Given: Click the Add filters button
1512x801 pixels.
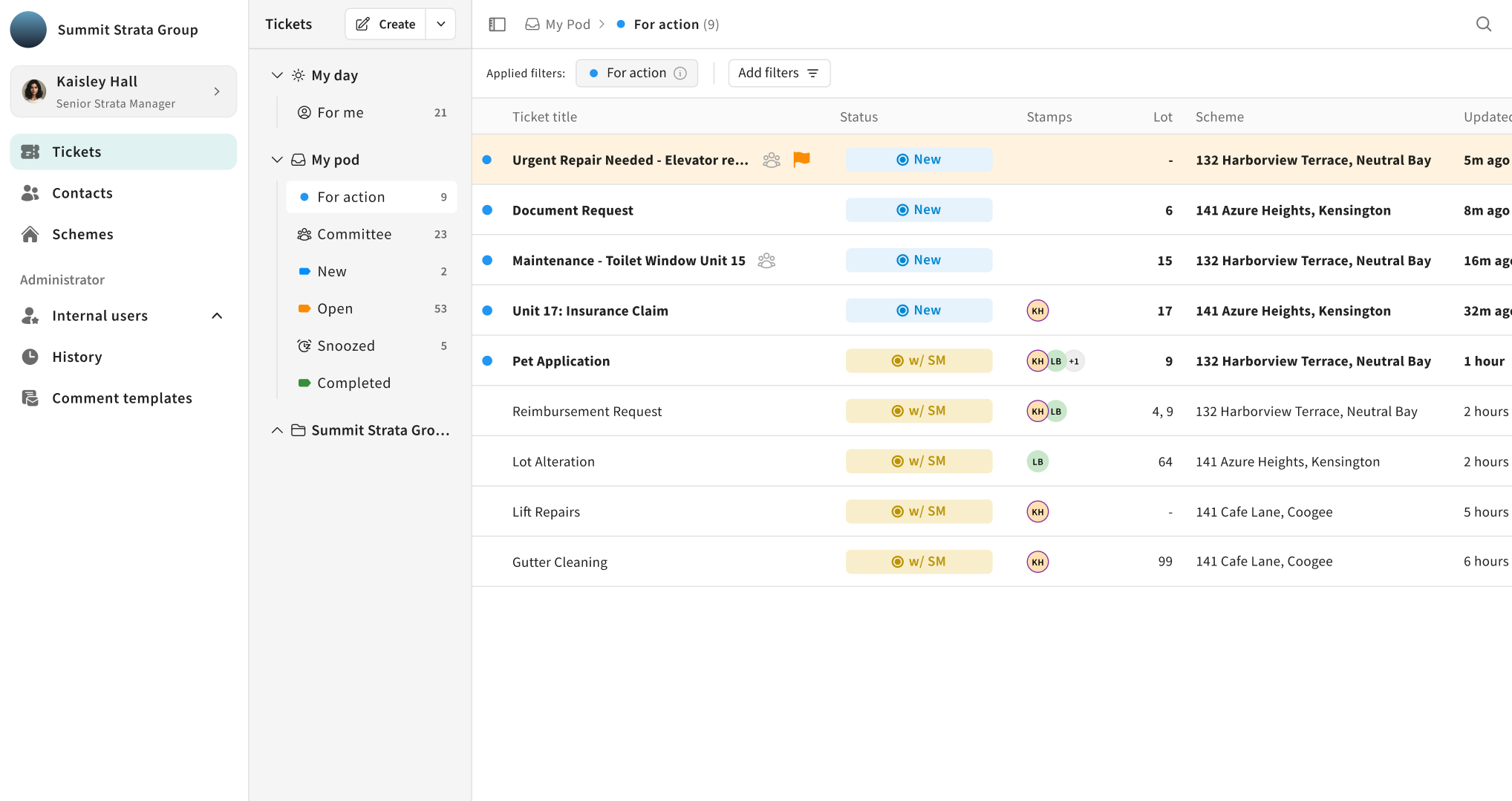Looking at the screenshot, I should [778, 73].
